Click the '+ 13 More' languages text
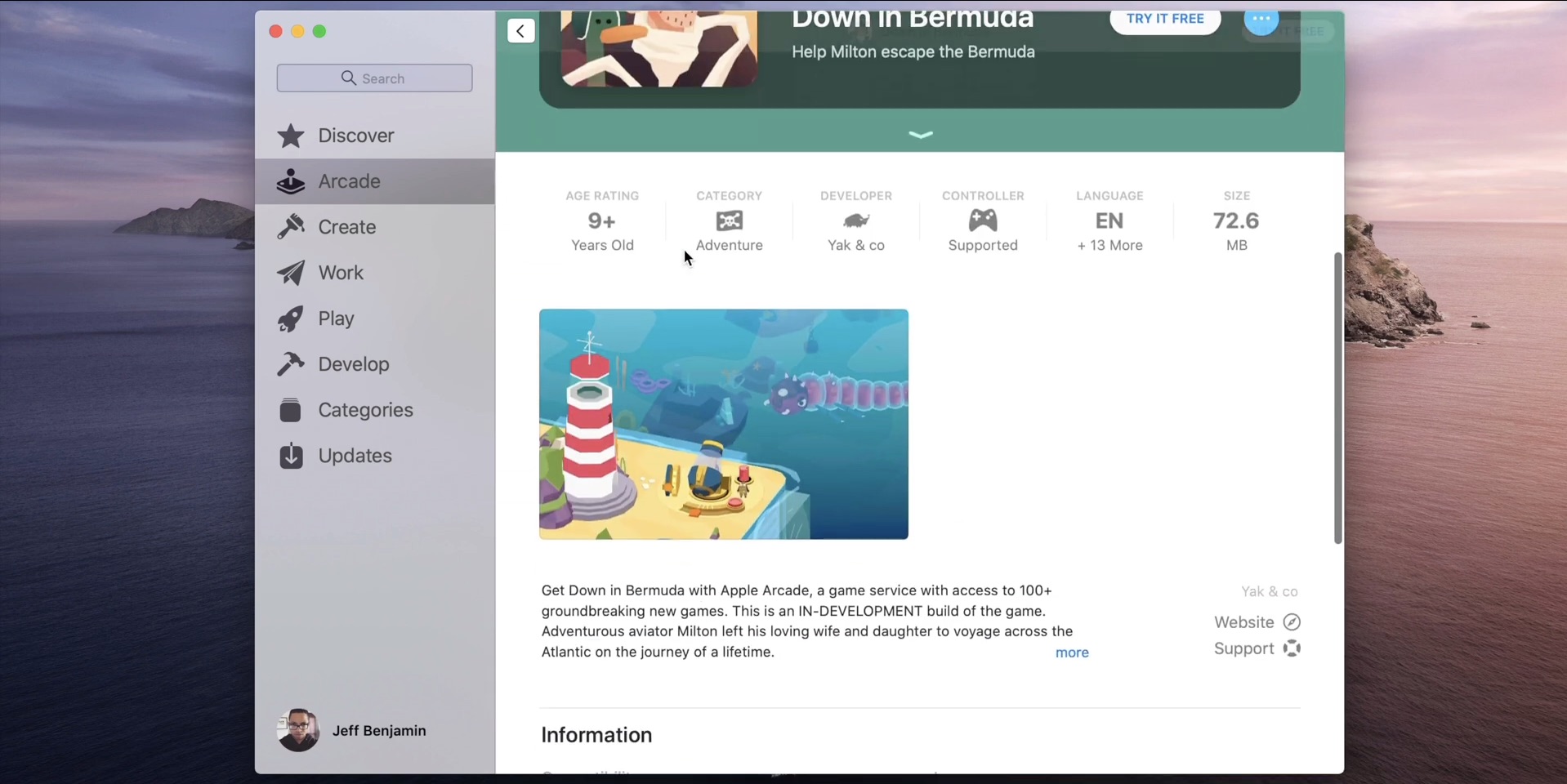This screenshot has width=1567, height=784. 1109,246
